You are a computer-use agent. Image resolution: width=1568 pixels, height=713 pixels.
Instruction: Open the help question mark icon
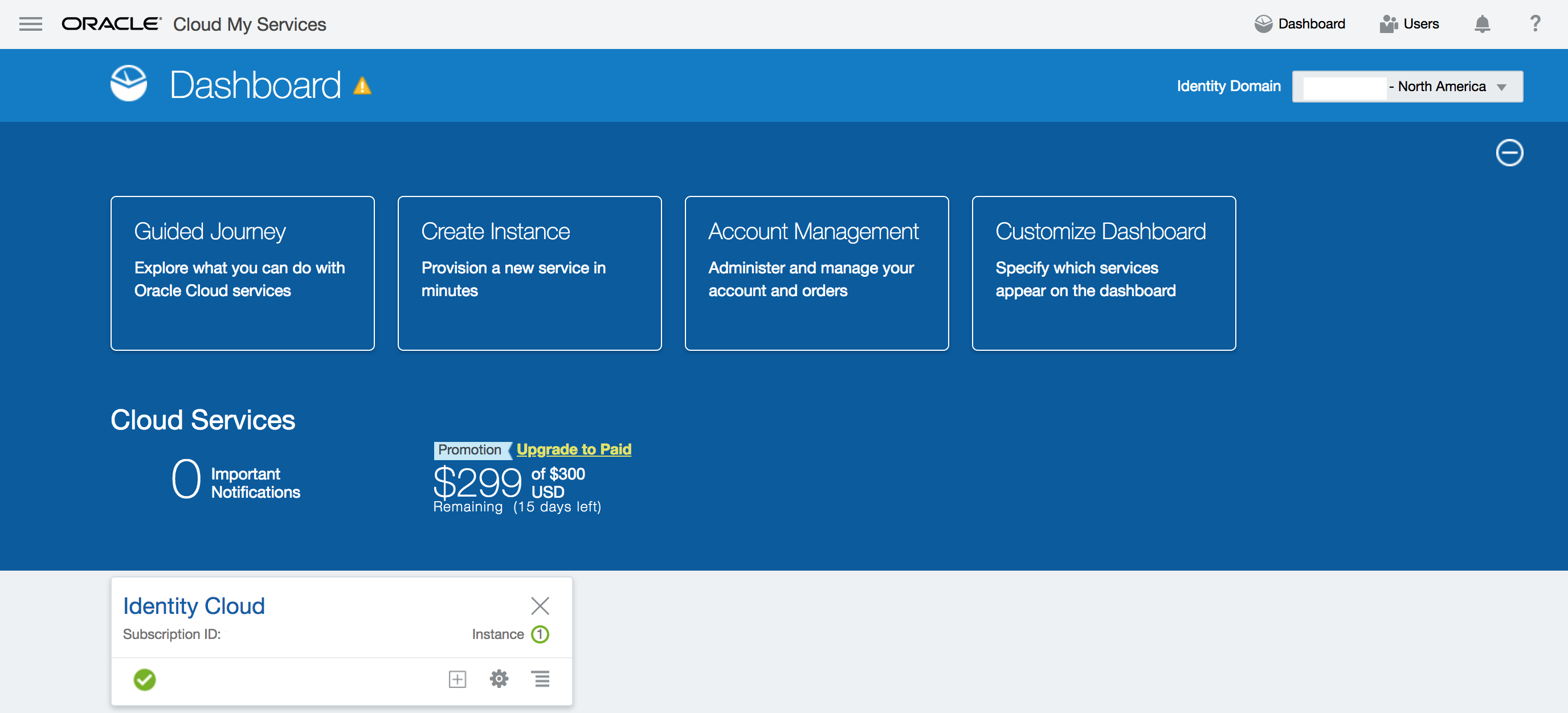pos(1534,24)
